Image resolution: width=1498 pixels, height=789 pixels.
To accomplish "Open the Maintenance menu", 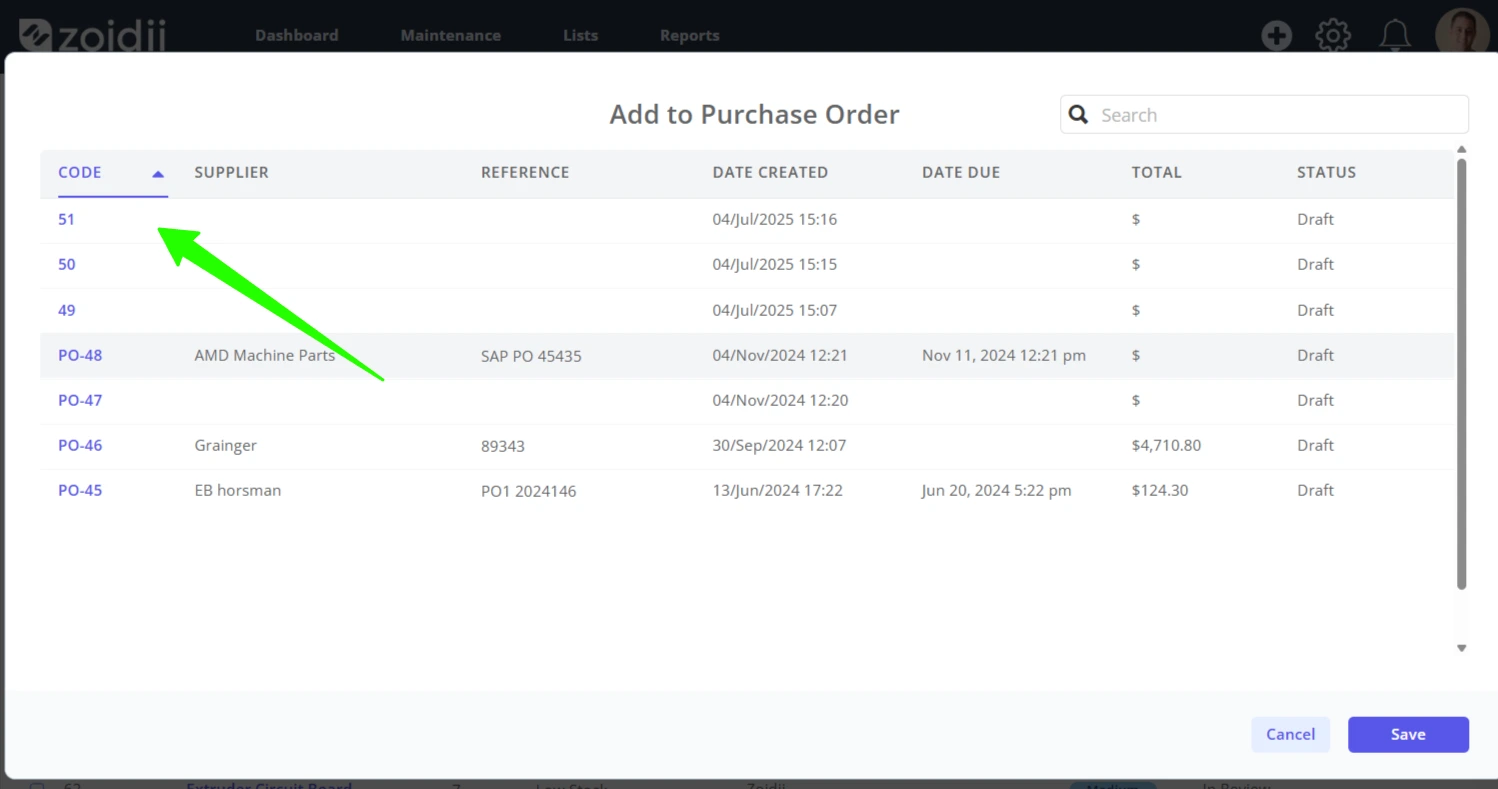I will coord(450,35).
